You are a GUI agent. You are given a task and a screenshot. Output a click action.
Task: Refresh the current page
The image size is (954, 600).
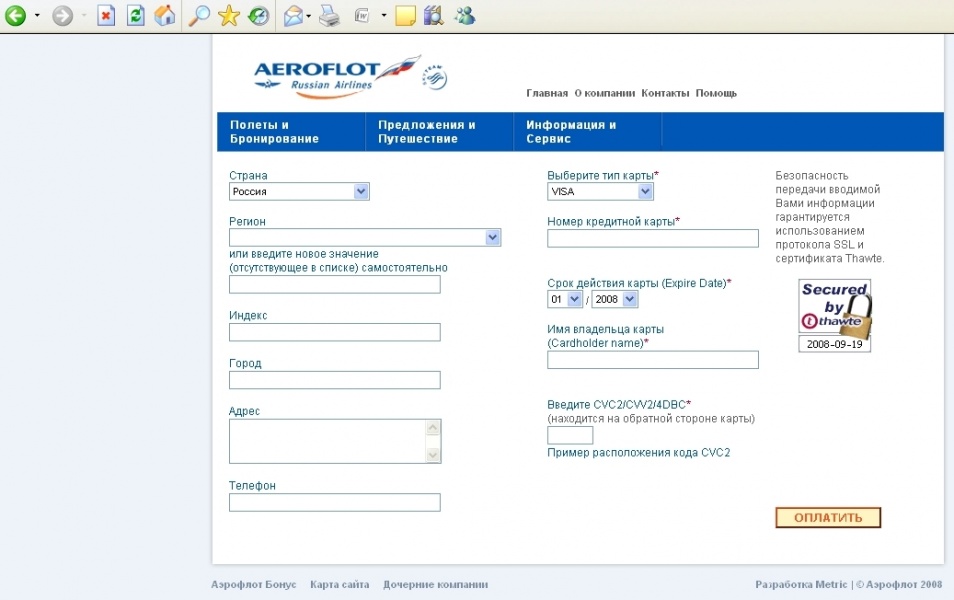point(135,16)
